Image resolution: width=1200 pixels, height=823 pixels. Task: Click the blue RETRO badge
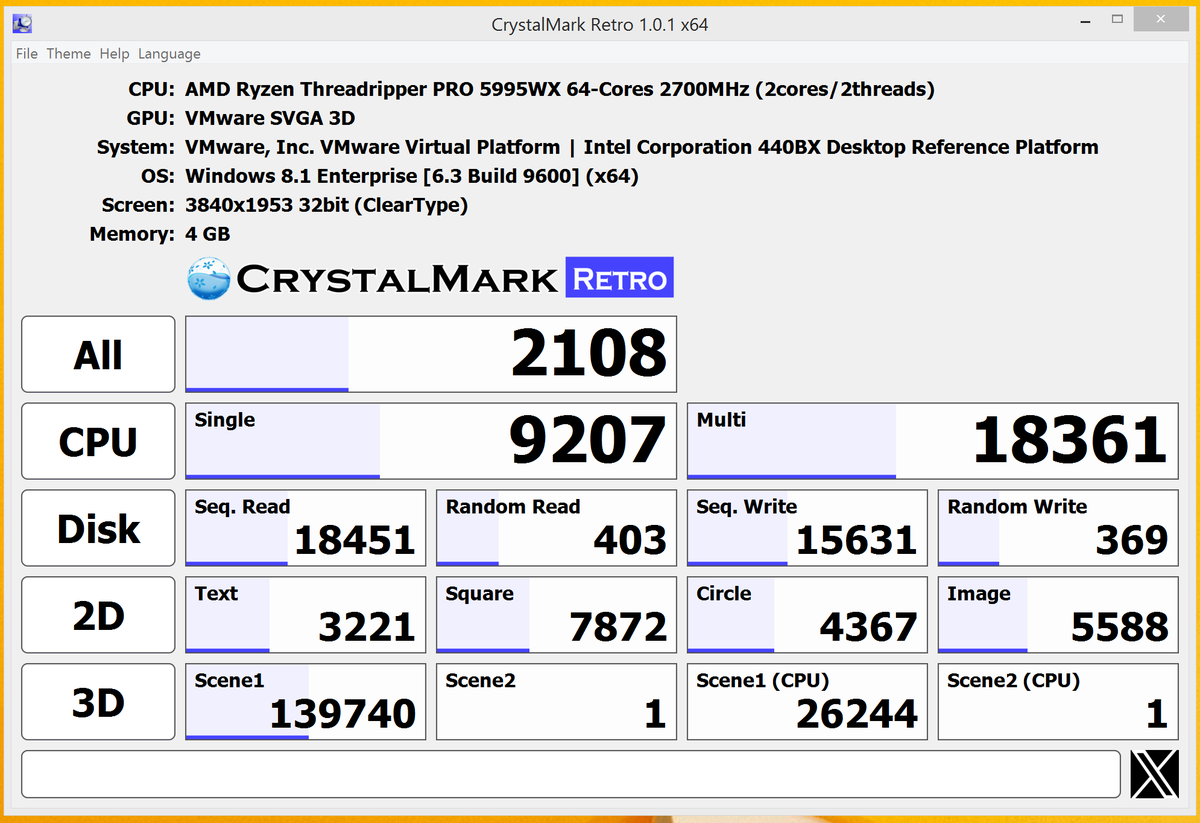(x=618, y=278)
